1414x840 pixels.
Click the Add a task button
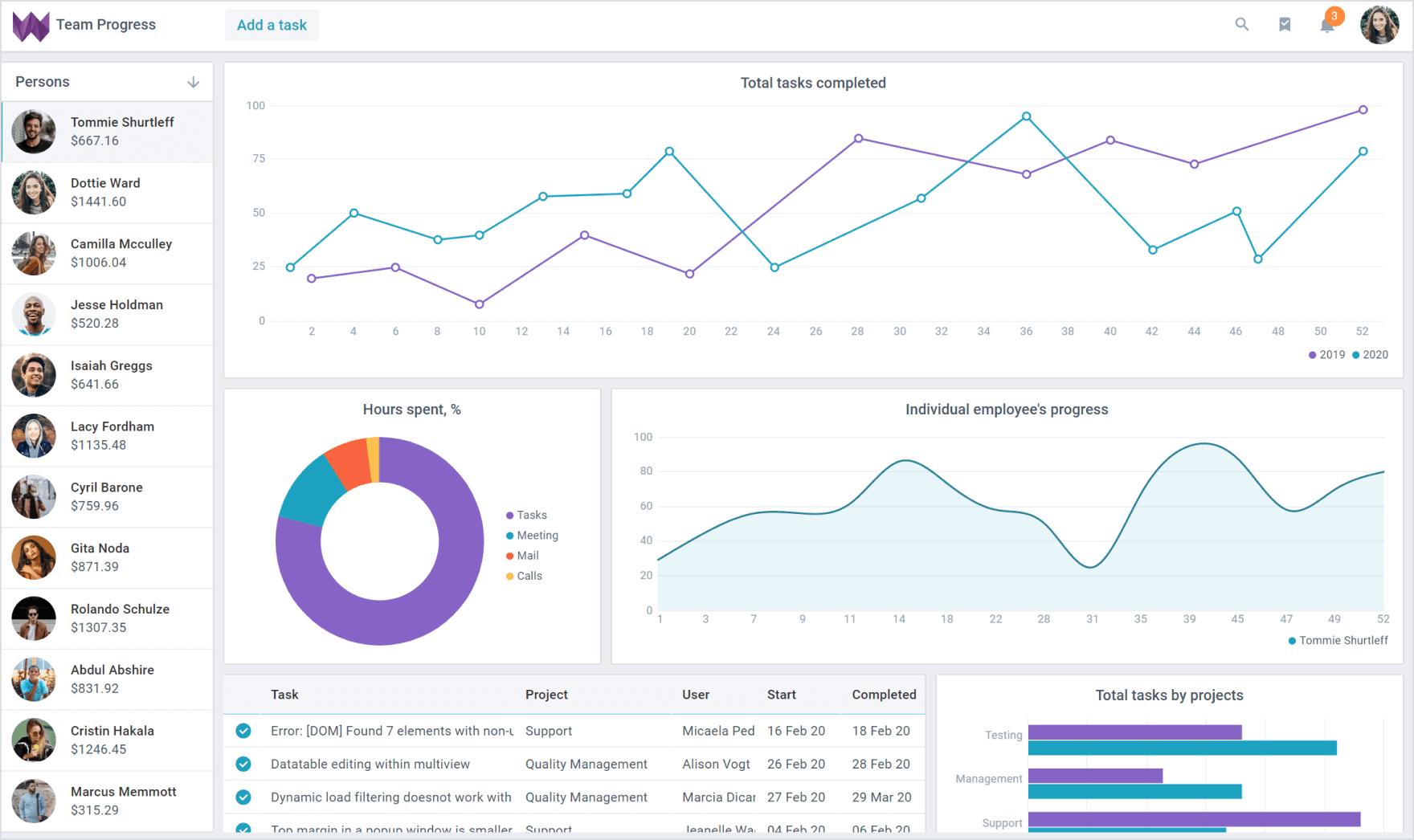pyautogui.click(x=272, y=25)
